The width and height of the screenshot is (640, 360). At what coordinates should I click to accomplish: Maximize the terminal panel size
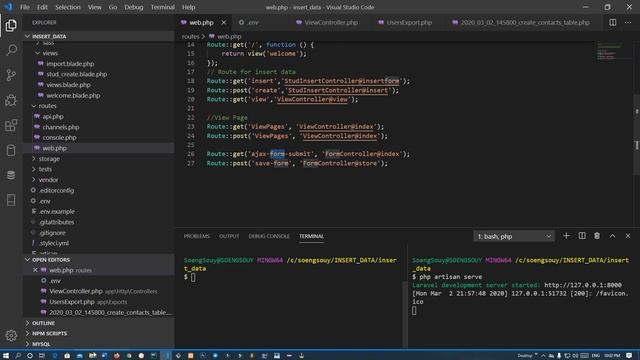point(613,236)
